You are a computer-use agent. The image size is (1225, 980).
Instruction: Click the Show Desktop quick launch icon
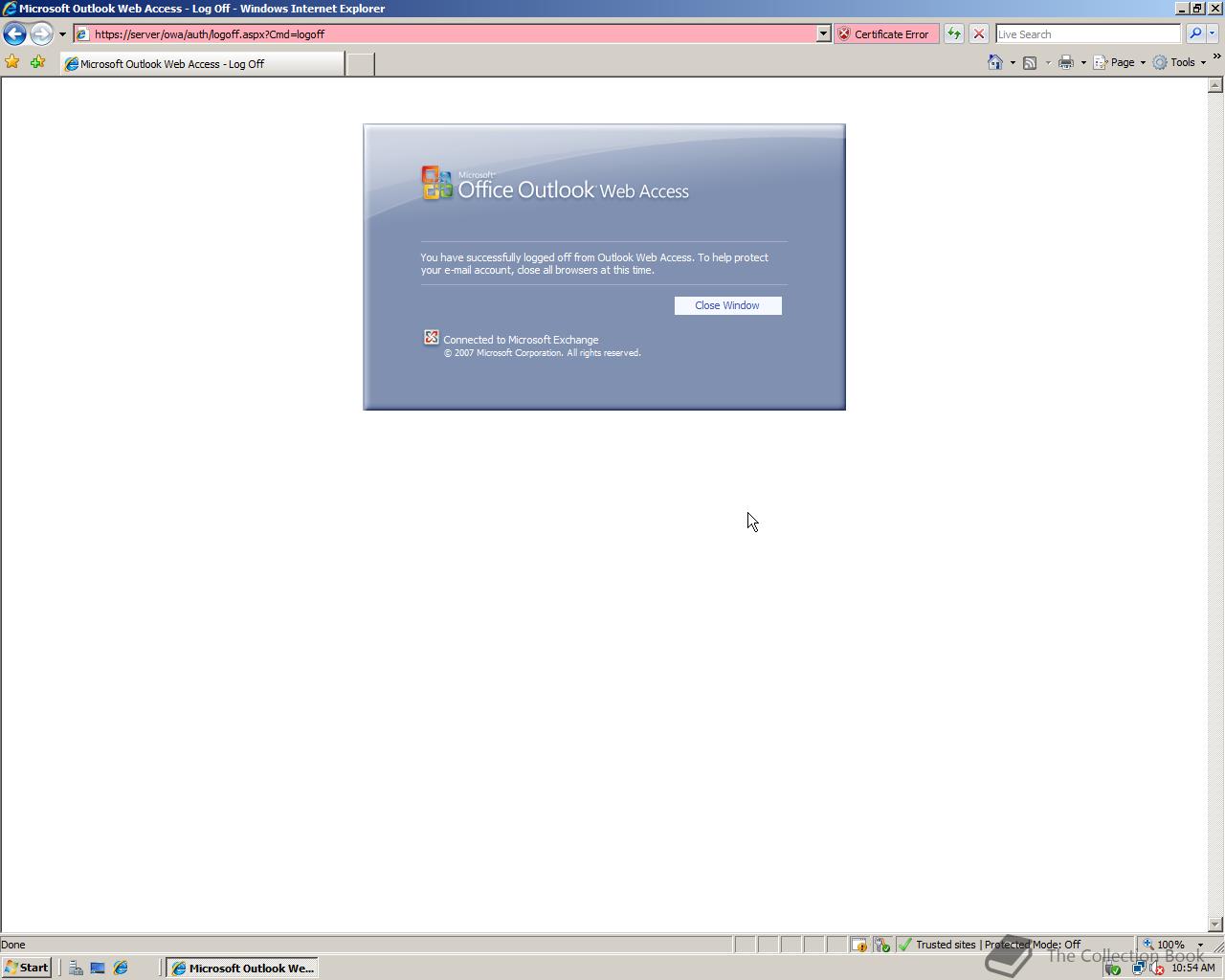(98, 968)
